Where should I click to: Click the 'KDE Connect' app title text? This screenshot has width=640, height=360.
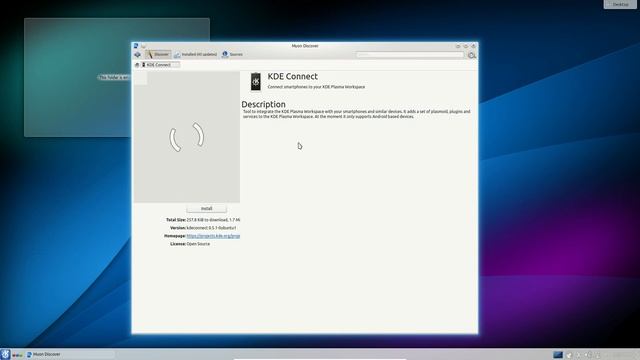[292, 76]
